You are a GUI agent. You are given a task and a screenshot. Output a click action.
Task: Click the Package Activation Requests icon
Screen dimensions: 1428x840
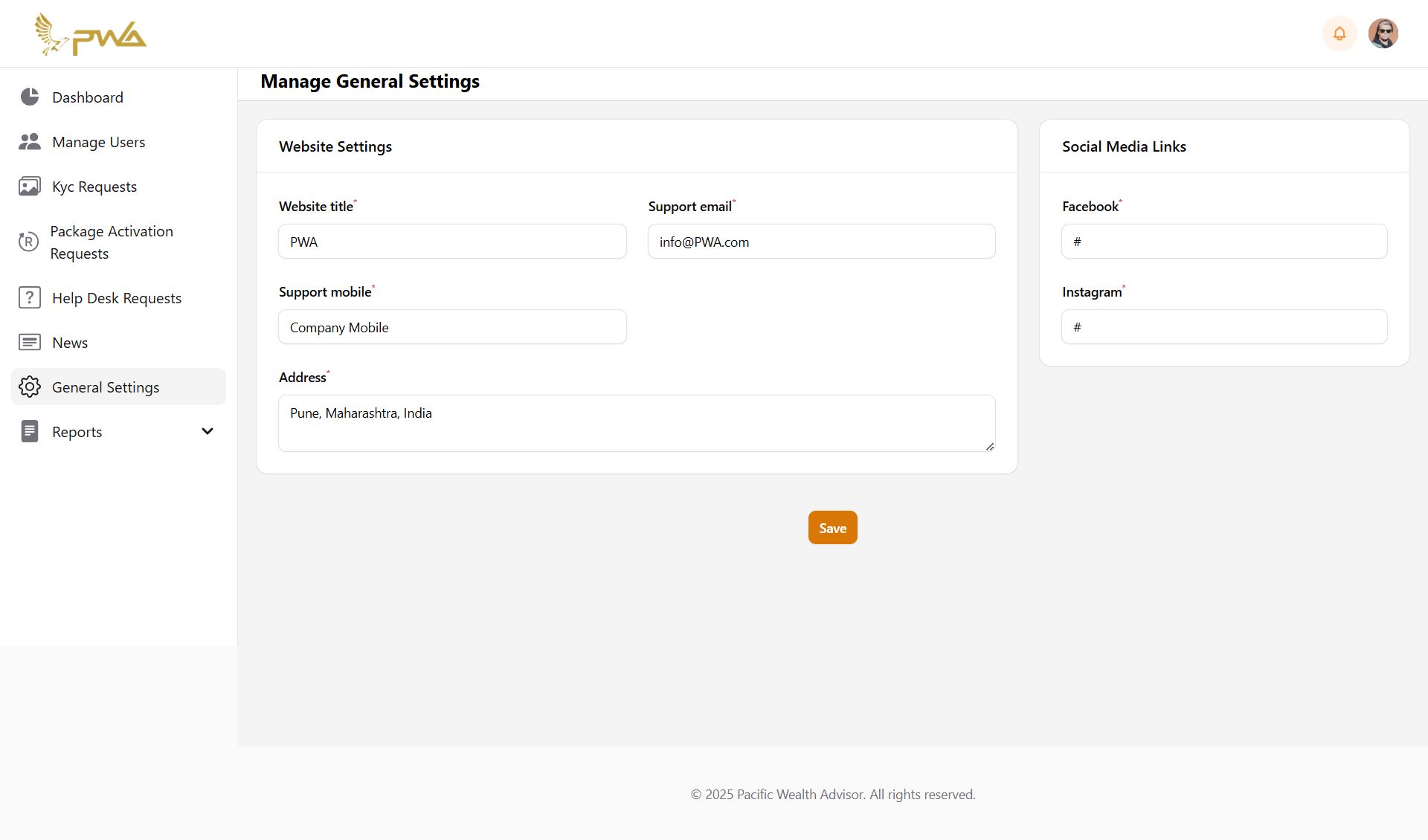28,242
